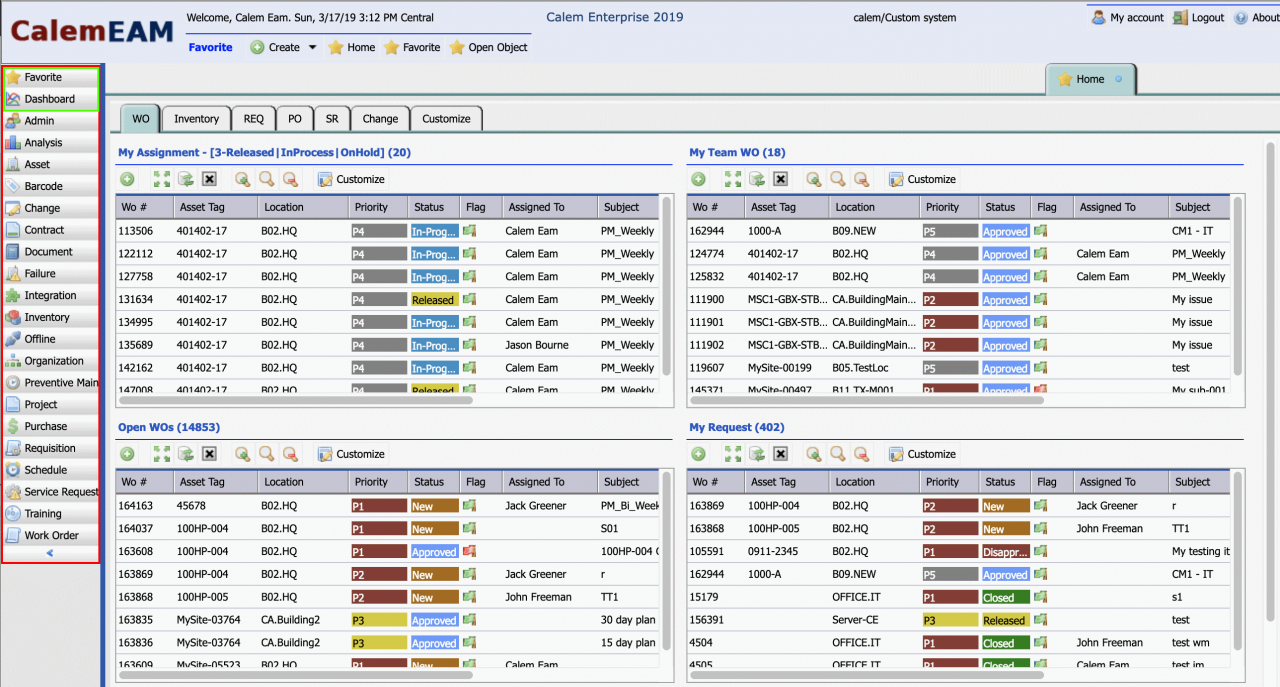Switch to the WO dashboard tab
The height and width of the screenshot is (687, 1280).
point(140,118)
